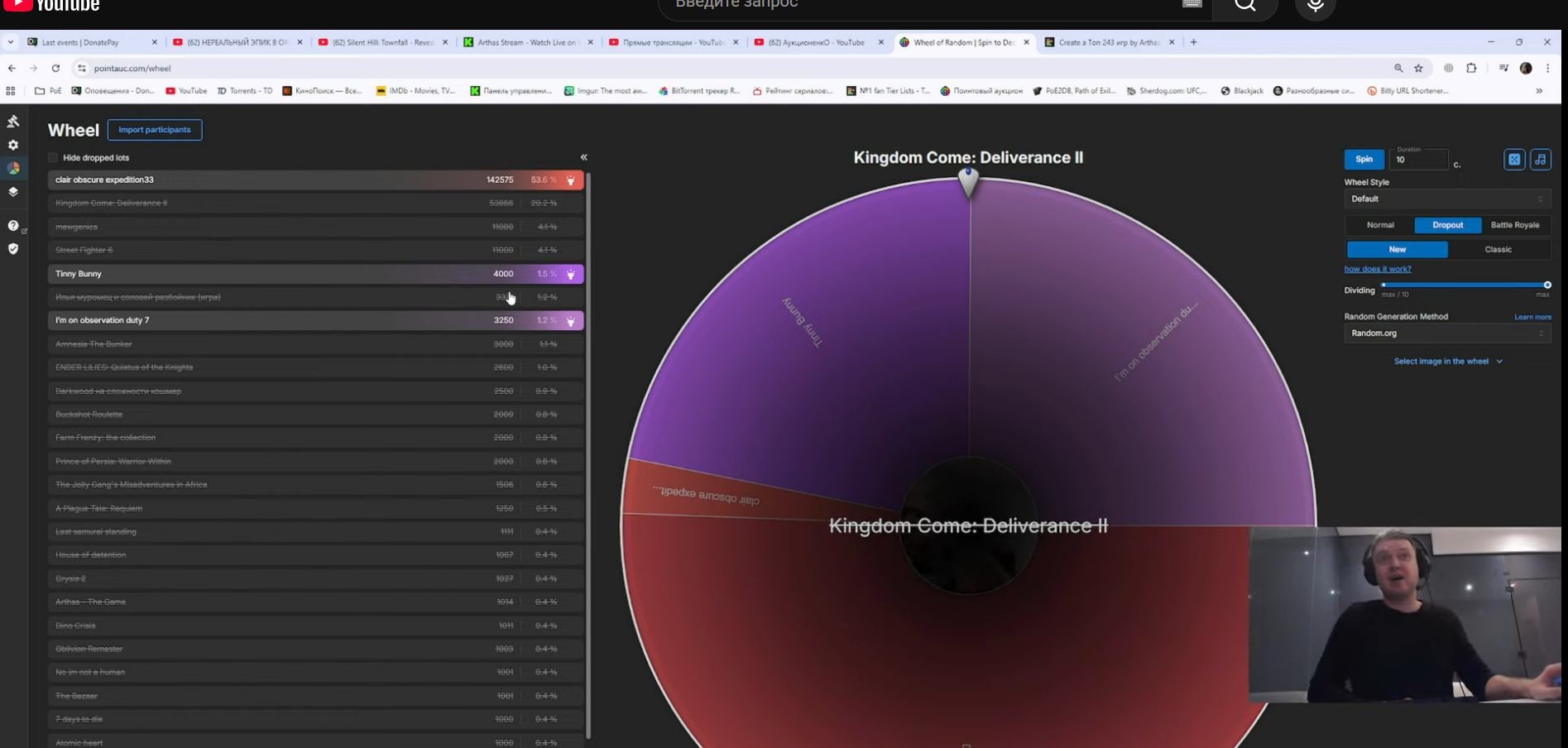The width and height of the screenshot is (1568, 748).
Task: Expand Select image in the wheel
Action: point(1448,362)
